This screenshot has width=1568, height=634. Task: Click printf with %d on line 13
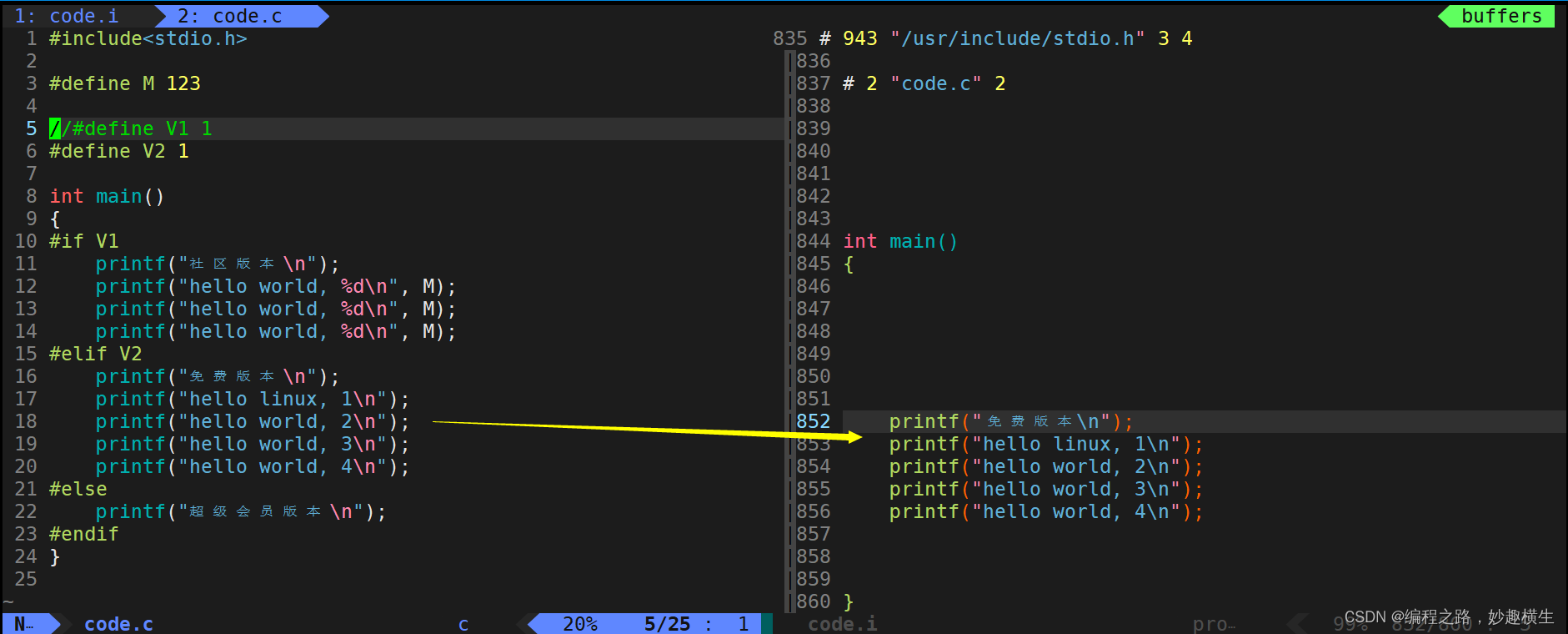pos(276,309)
